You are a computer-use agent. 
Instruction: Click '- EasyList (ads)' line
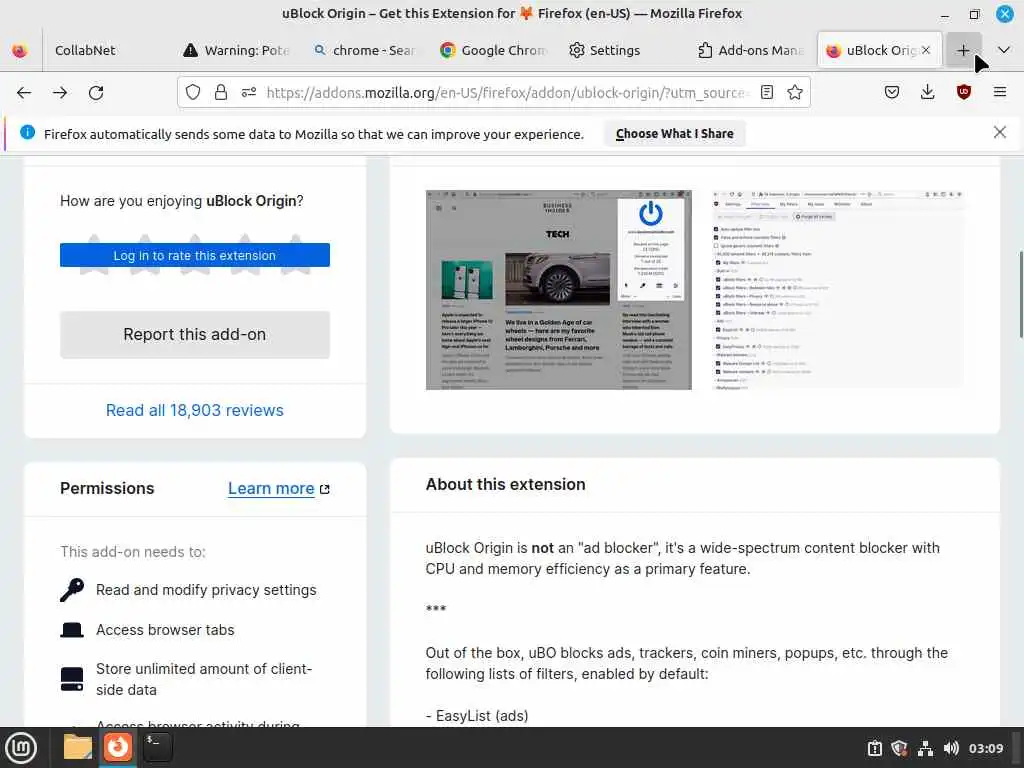point(477,716)
